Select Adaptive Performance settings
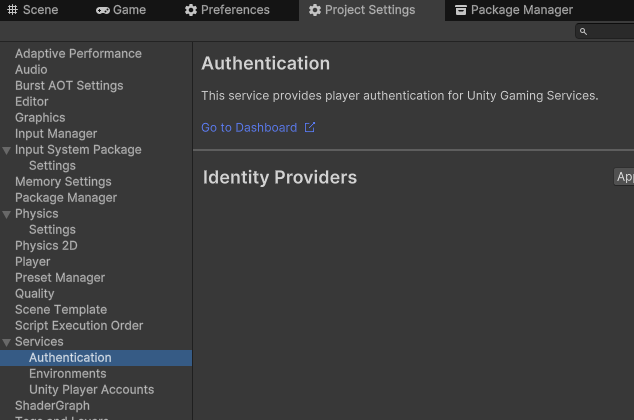 pyautogui.click(x=78, y=54)
